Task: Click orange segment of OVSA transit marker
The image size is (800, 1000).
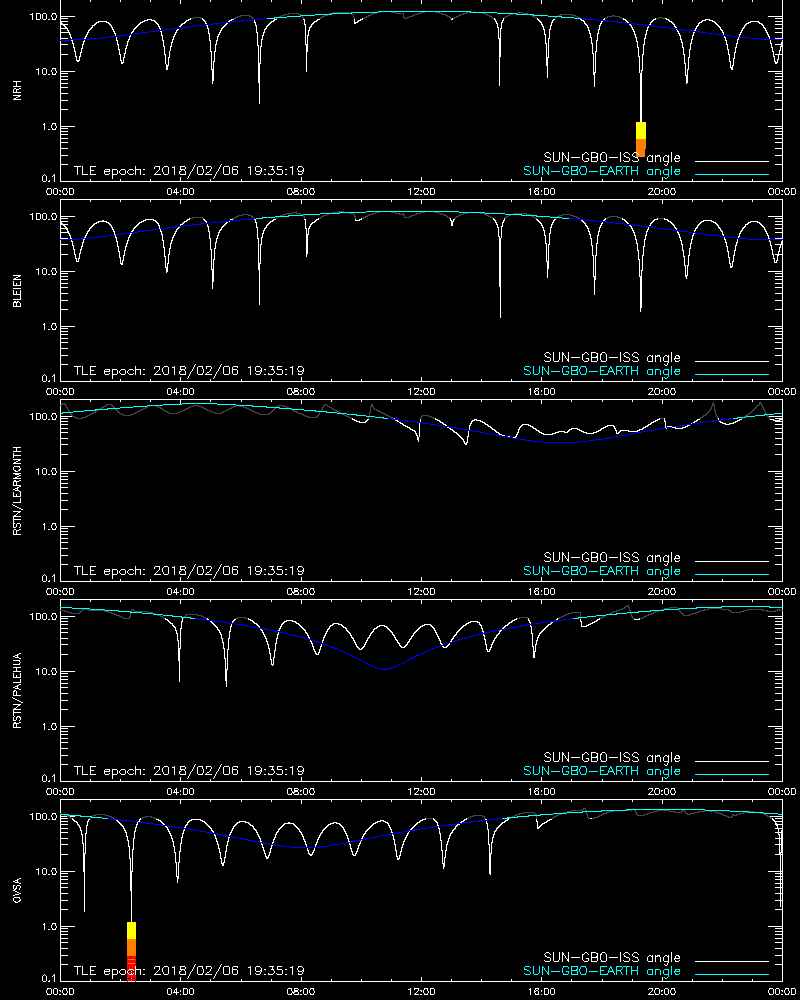Action: point(131,947)
